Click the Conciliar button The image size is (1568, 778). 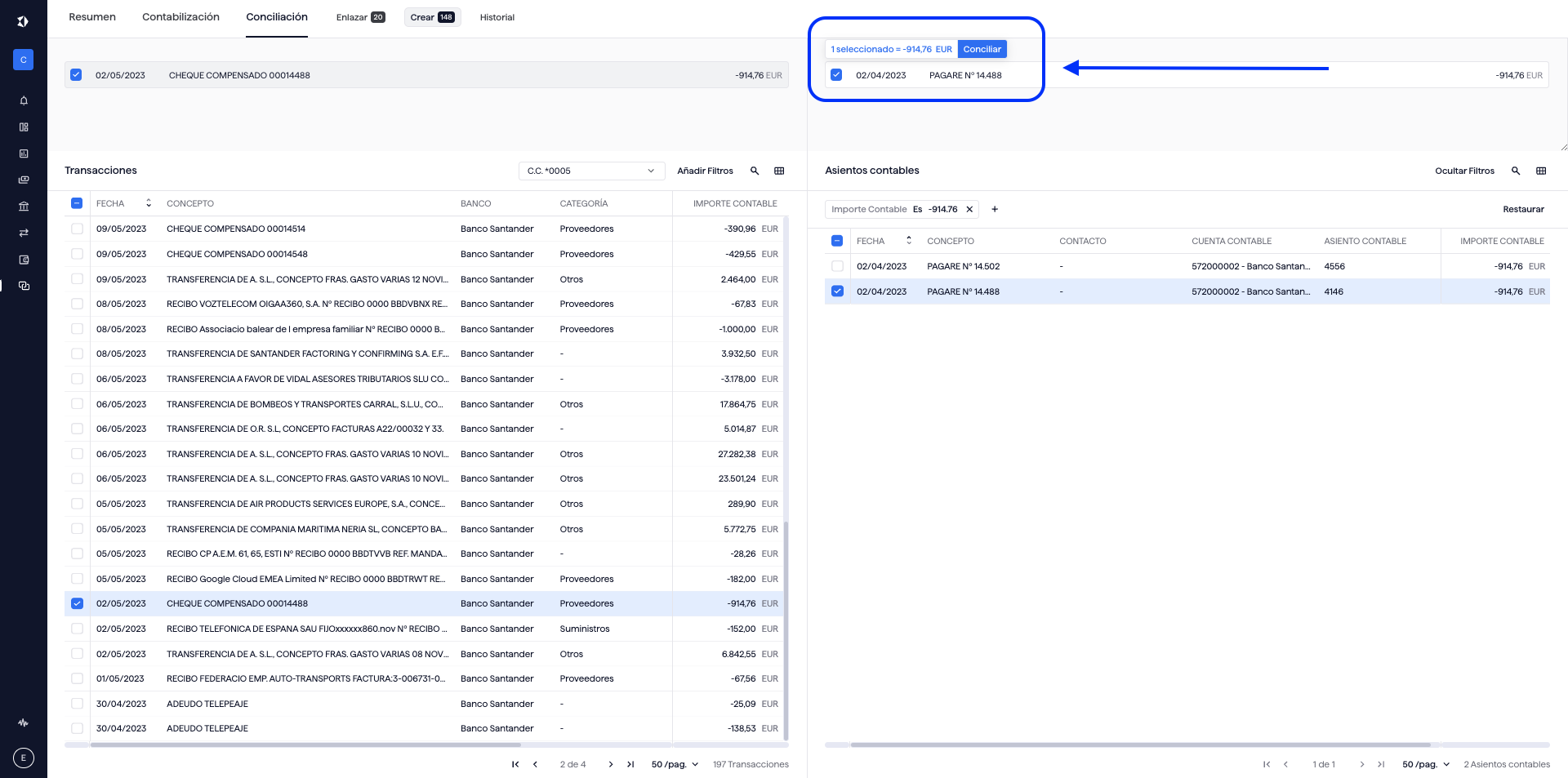982,49
